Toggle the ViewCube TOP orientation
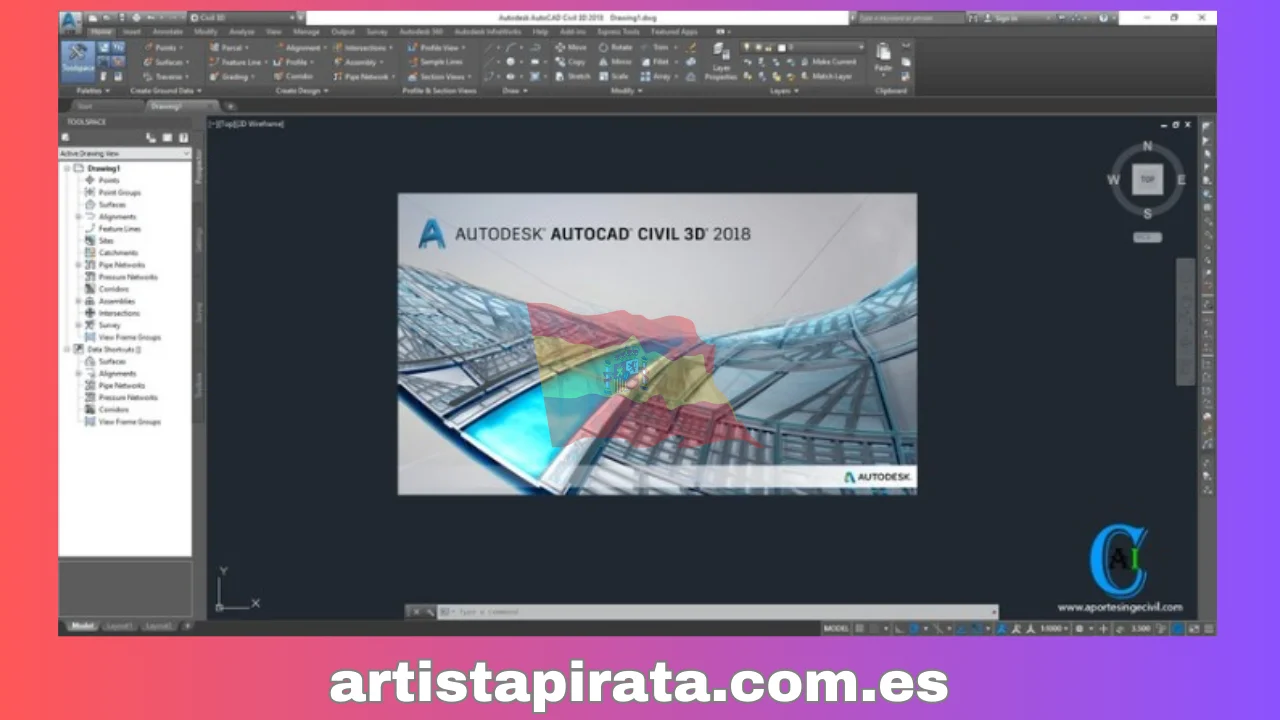 coord(1147,179)
